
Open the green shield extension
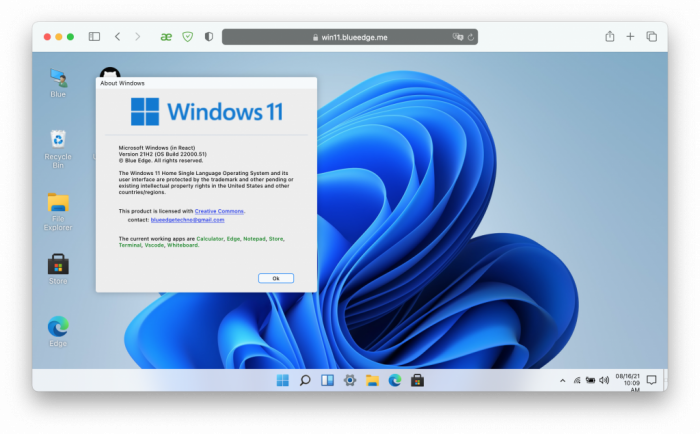[188, 37]
